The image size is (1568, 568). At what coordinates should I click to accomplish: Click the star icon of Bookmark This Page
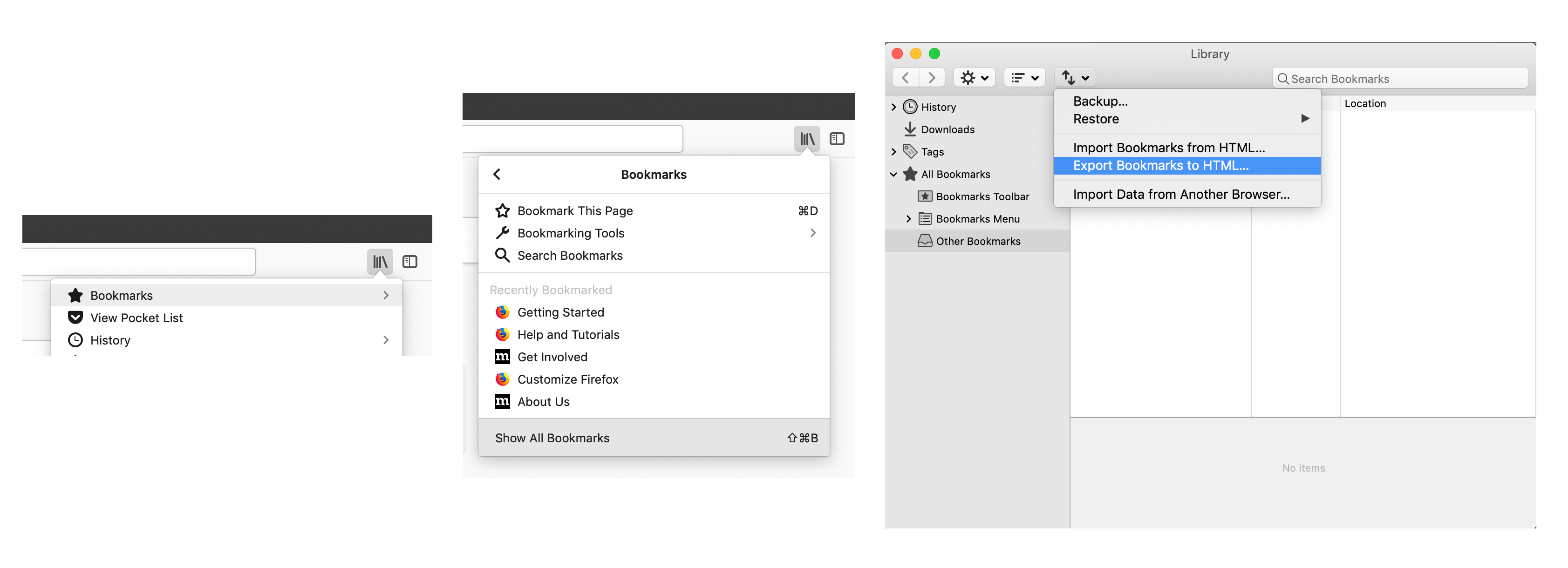point(503,211)
